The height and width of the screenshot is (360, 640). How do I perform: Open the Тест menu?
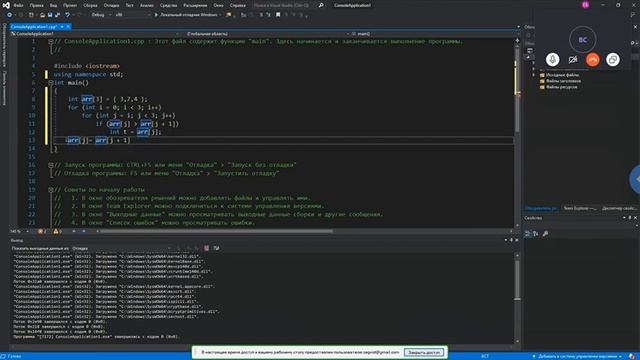tap(129, 5)
